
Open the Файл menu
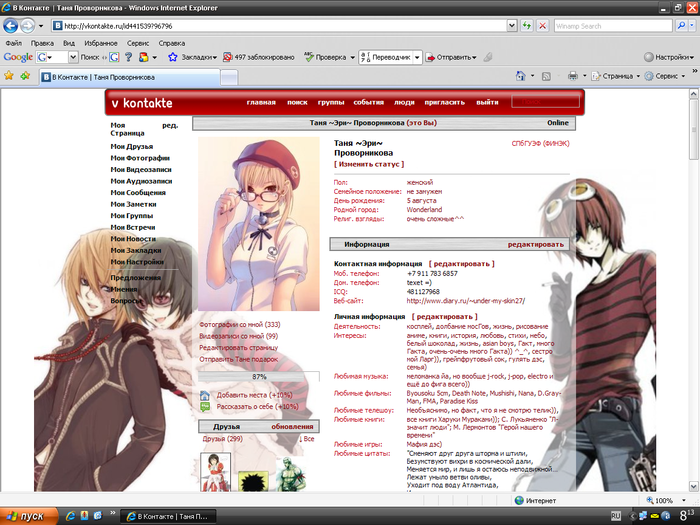click(13, 43)
